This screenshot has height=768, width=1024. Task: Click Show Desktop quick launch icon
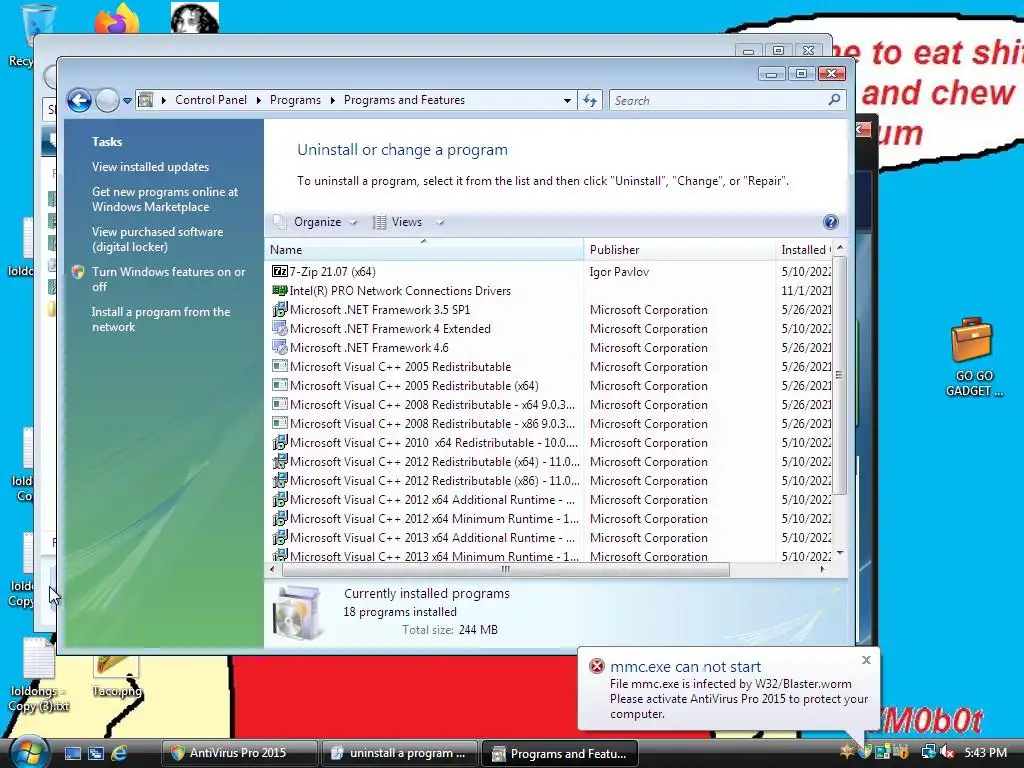tap(72, 753)
